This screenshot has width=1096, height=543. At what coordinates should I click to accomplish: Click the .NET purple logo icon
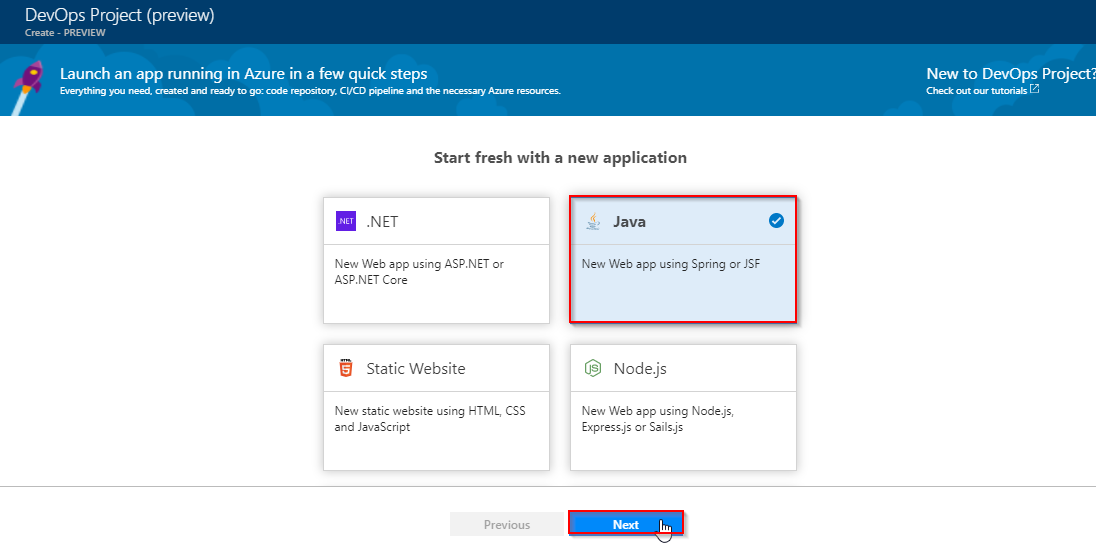pos(346,221)
